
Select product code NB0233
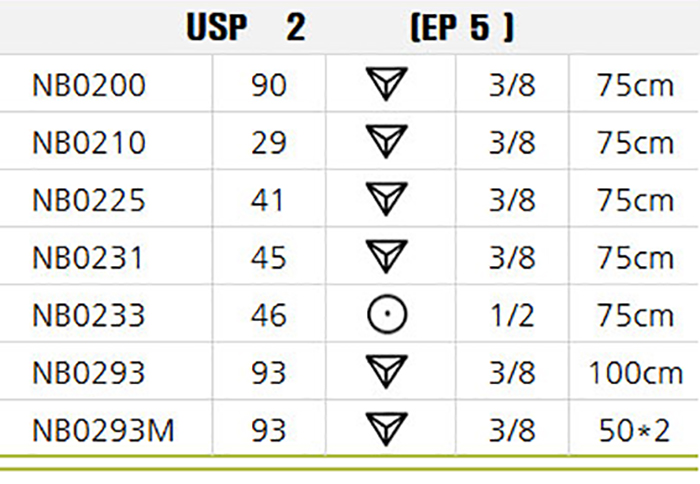pyautogui.click(x=89, y=315)
